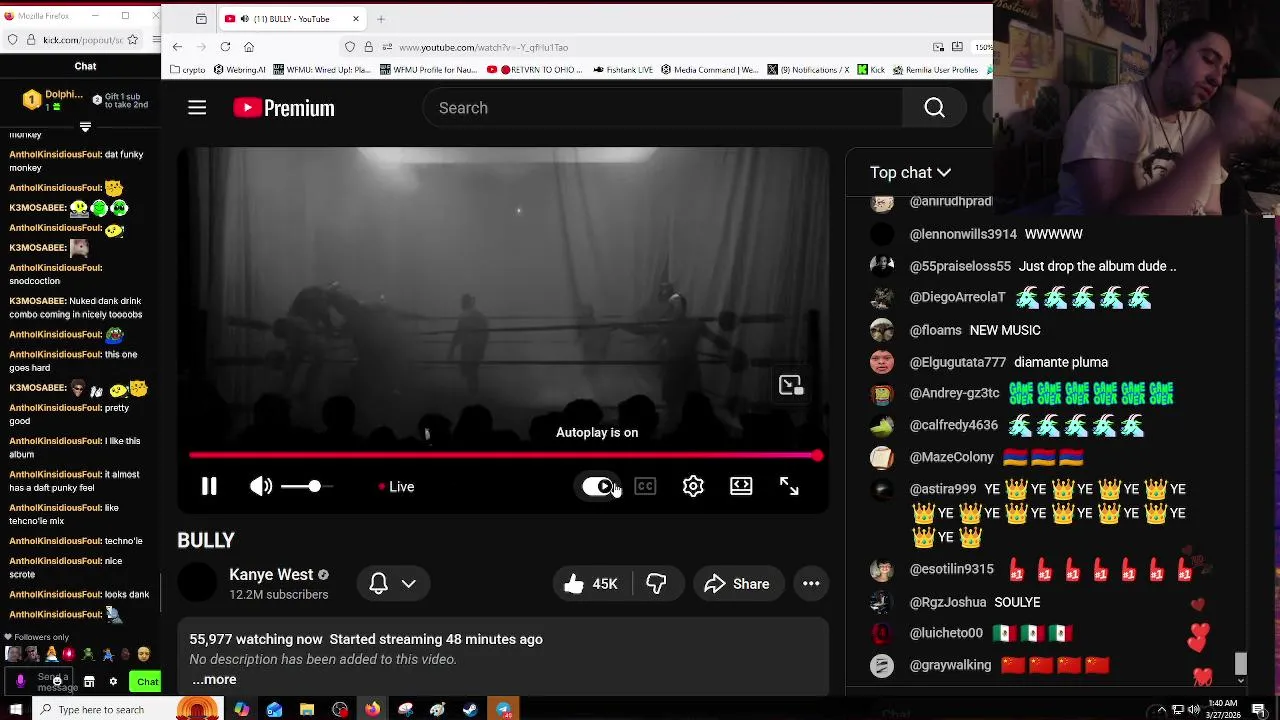The image size is (1280, 720).
Task: Toggle the Autoplay switch
Action: 599,487
